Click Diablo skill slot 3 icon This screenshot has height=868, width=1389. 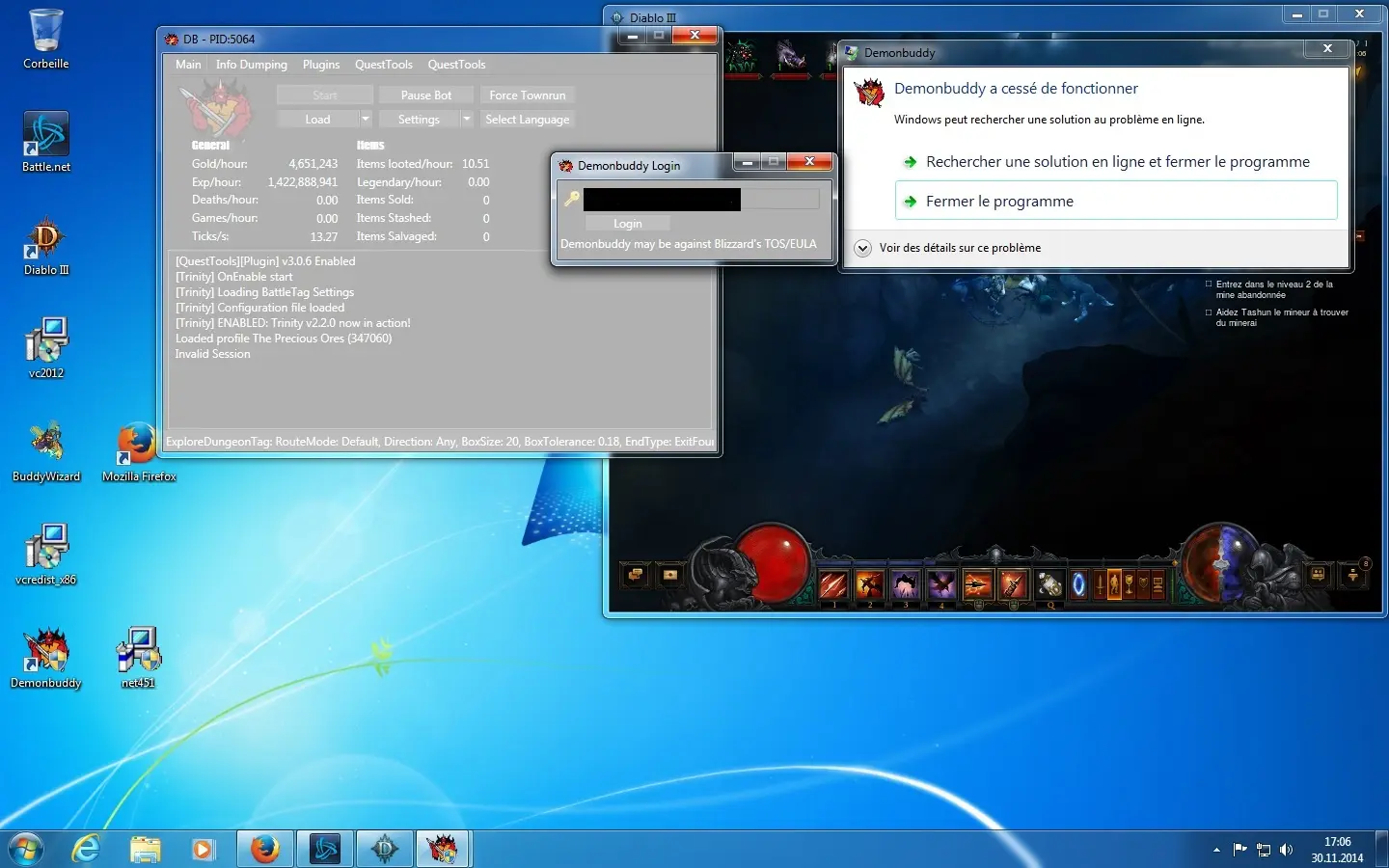905,583
